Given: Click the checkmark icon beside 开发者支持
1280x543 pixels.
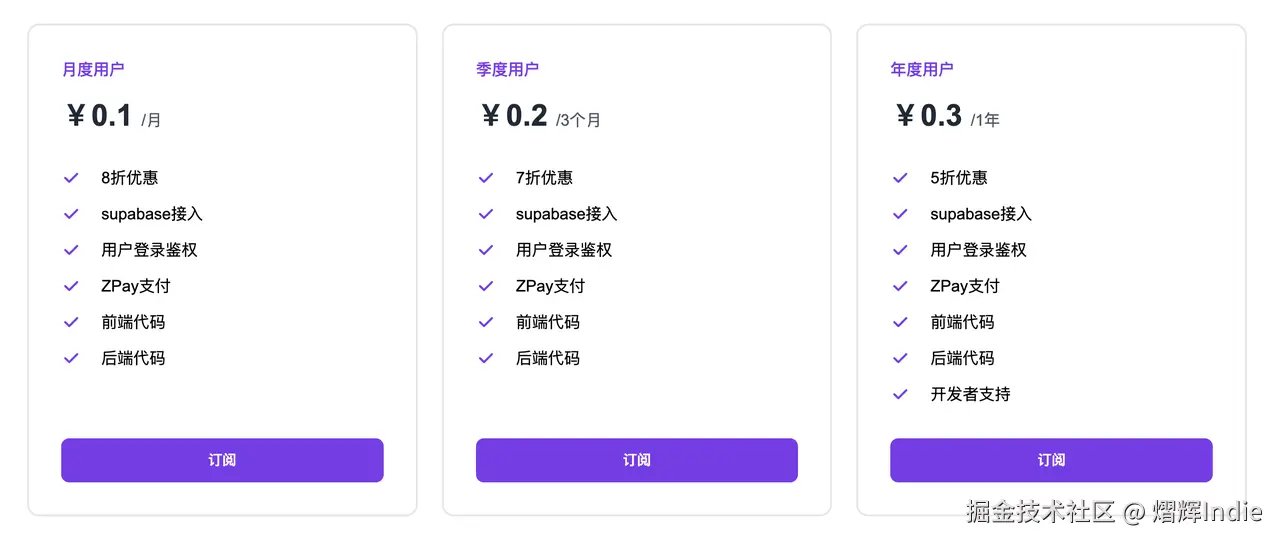Looking at the screenshot, I should [900, 394].
